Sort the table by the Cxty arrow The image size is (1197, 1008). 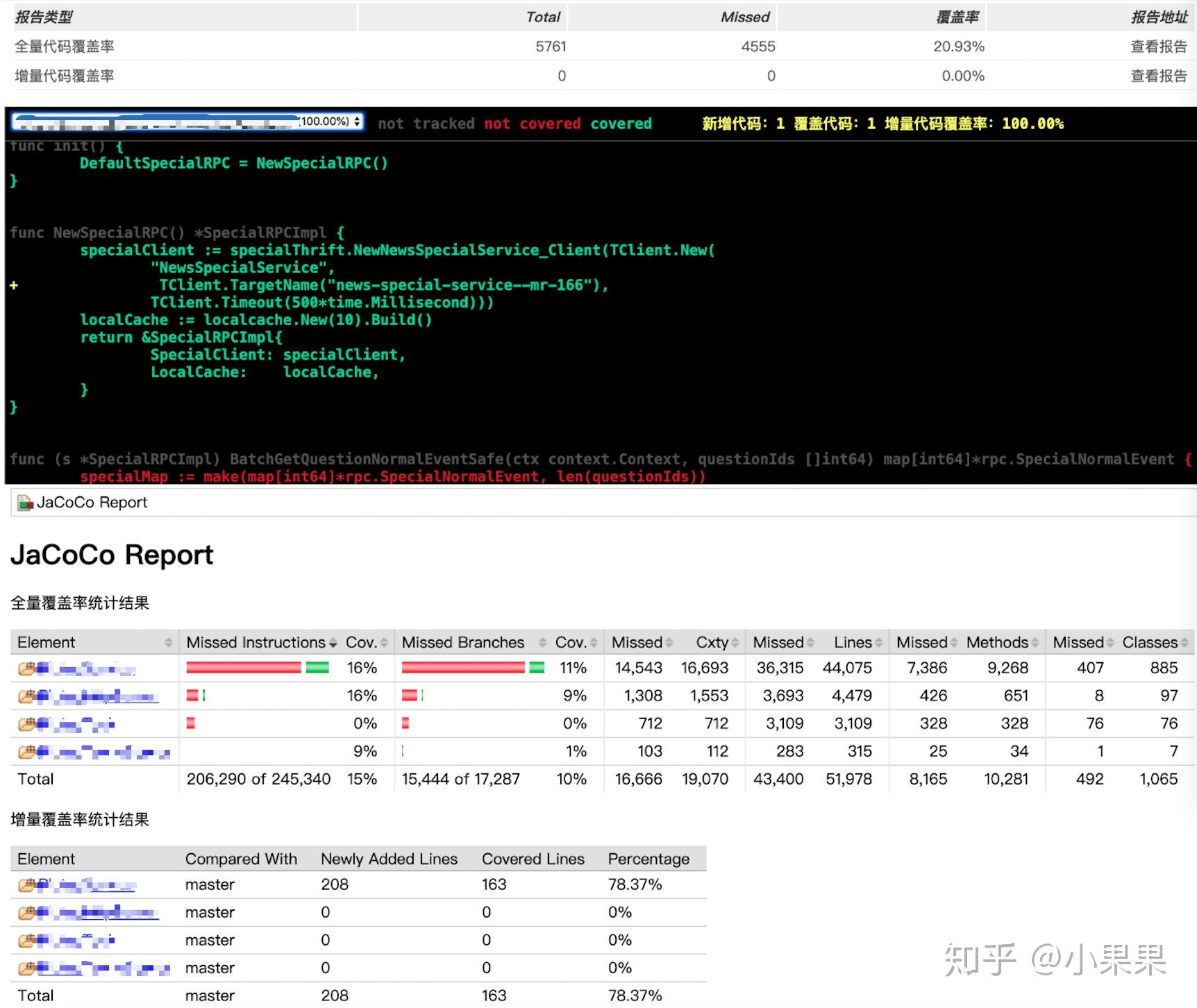[735, 643]
